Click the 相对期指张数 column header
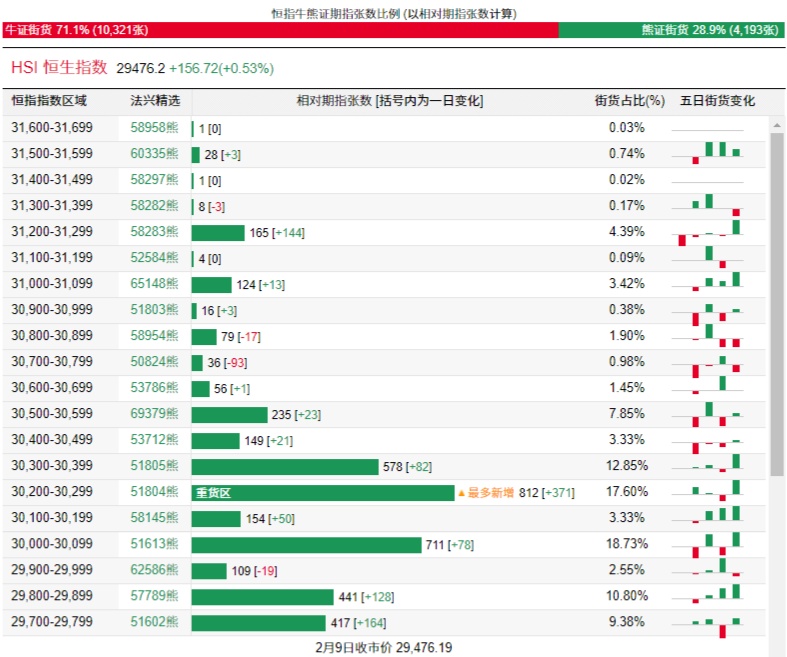The image size is (787, 657). pyautogui.click(x=389, y=101)
